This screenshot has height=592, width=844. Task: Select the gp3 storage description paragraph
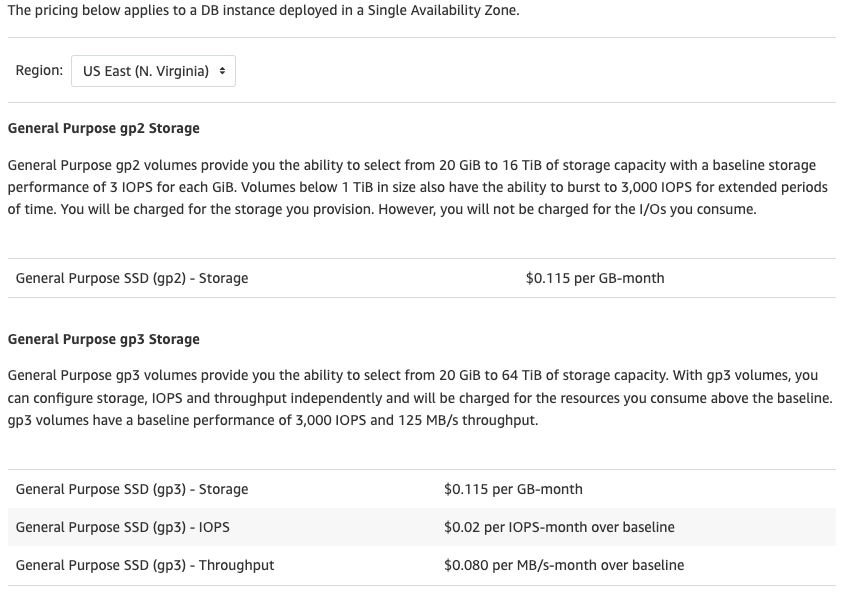pyautogui.click(x=420, y=398)
